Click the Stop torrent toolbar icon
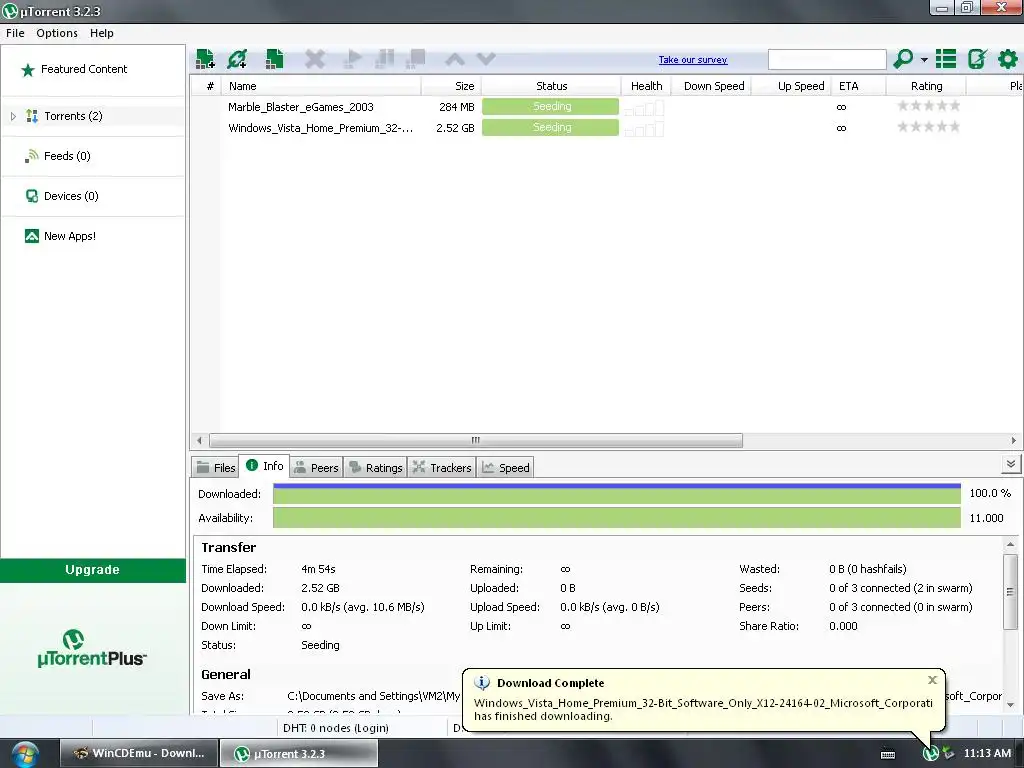Image resolution: width=1024 pixels, height=768 pixels. coord(415,59)
